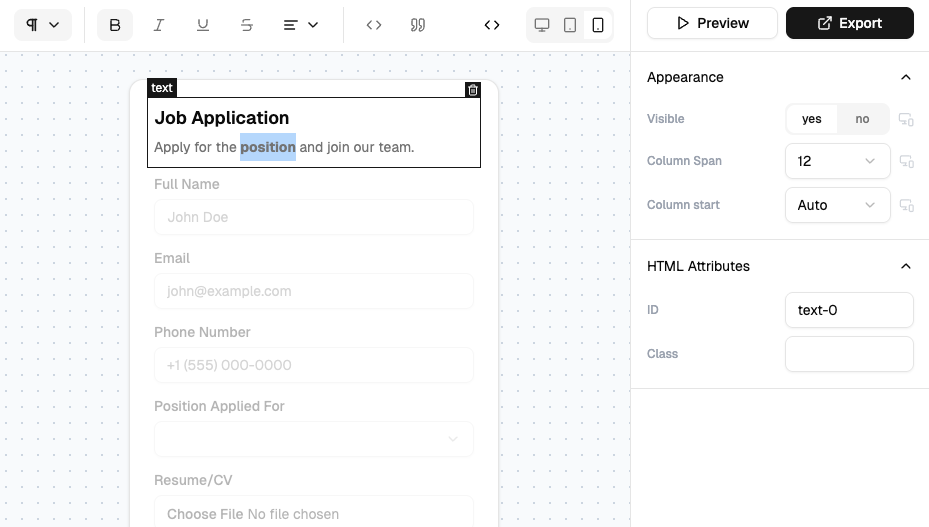This screenshot has height=527, width=929.
Task: Collapse the HTML Attributes section
Action: 905,266
